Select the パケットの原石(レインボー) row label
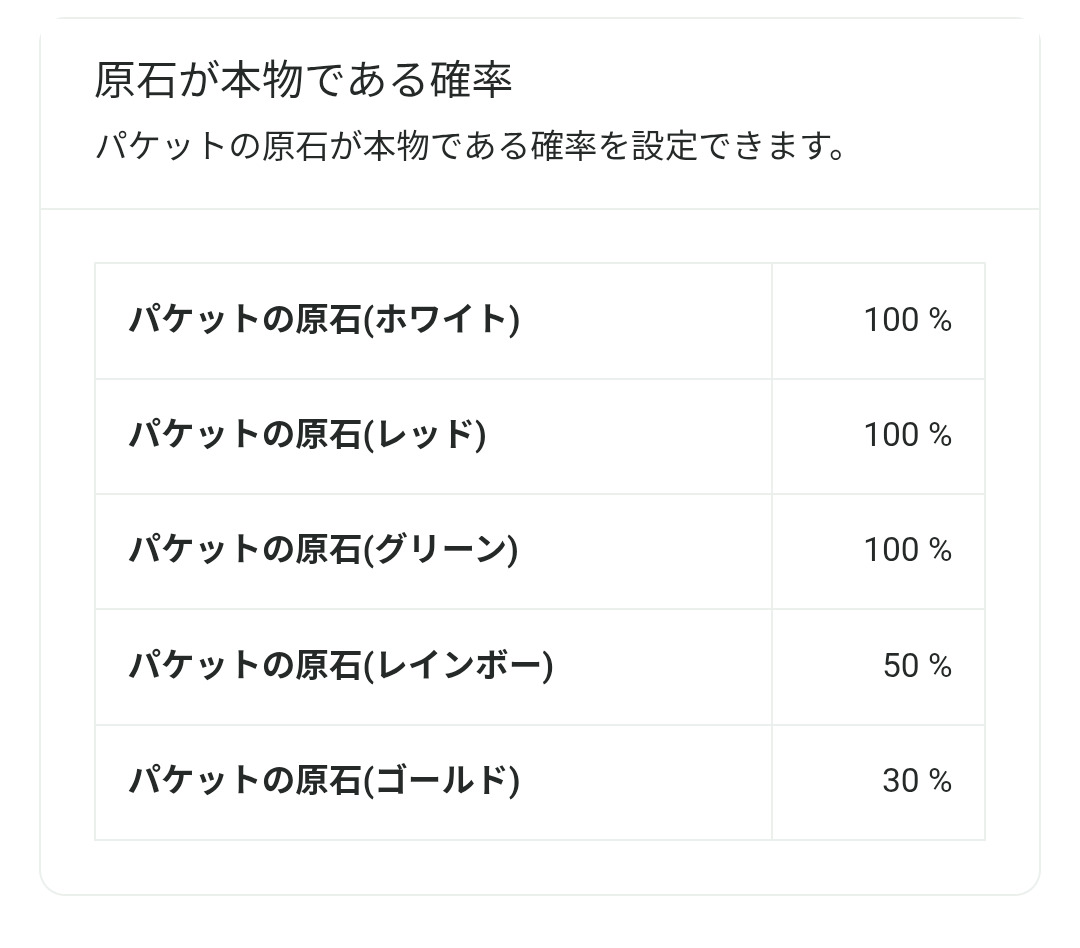 [x=340, y=666]
